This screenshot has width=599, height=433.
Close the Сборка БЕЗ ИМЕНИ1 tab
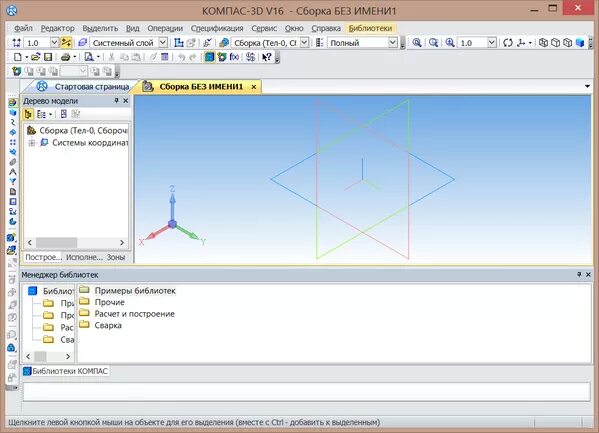coord(254,87)
